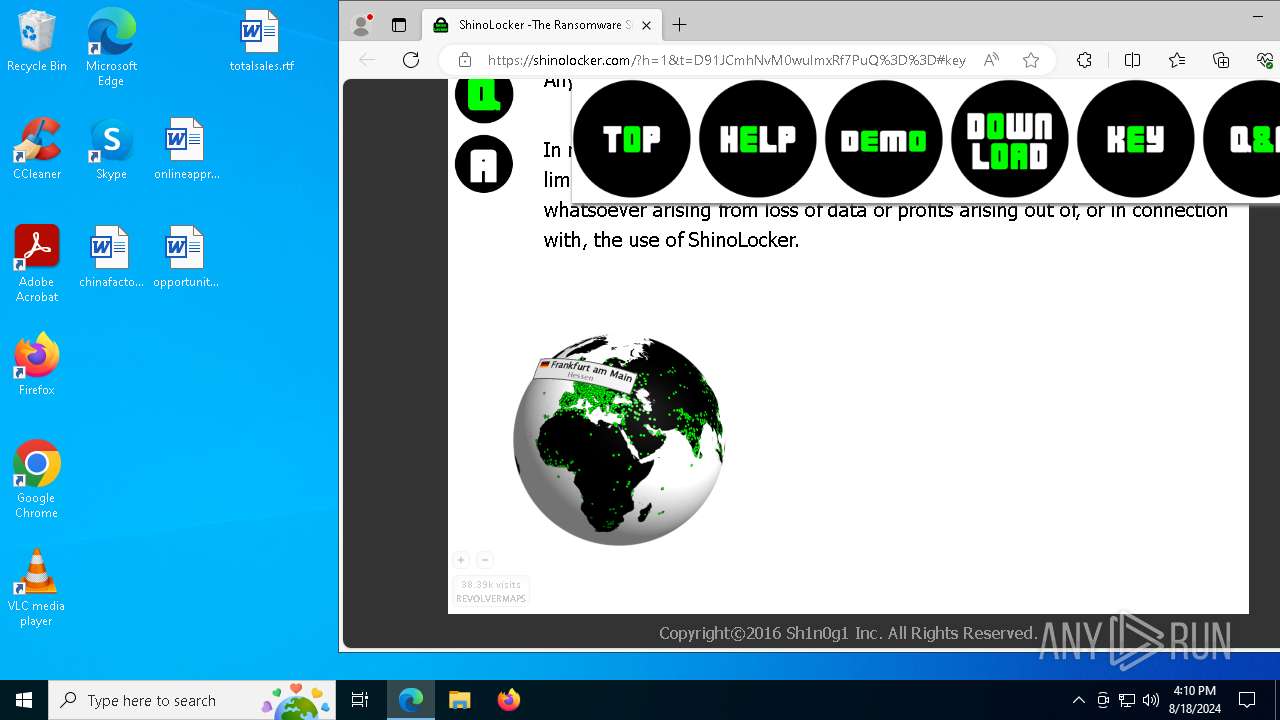Toggle Read aloud in address bar
1280x720 pixels.
point(991,60)
